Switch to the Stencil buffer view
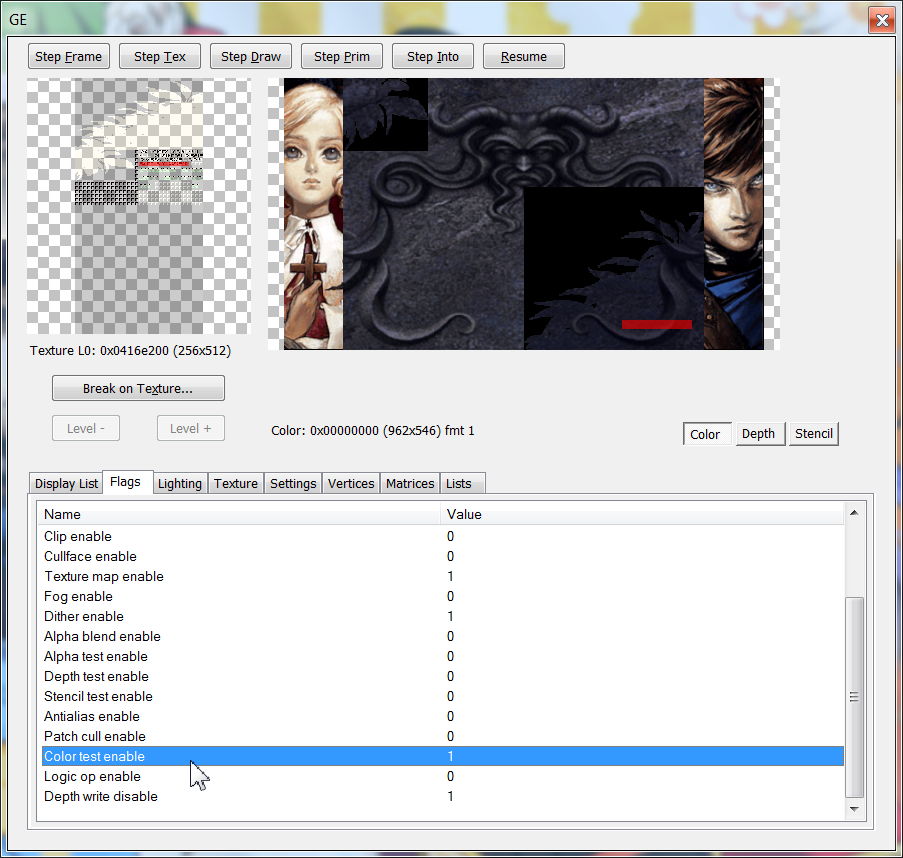Viewport: 903px width, 858px height. point(813,434)
